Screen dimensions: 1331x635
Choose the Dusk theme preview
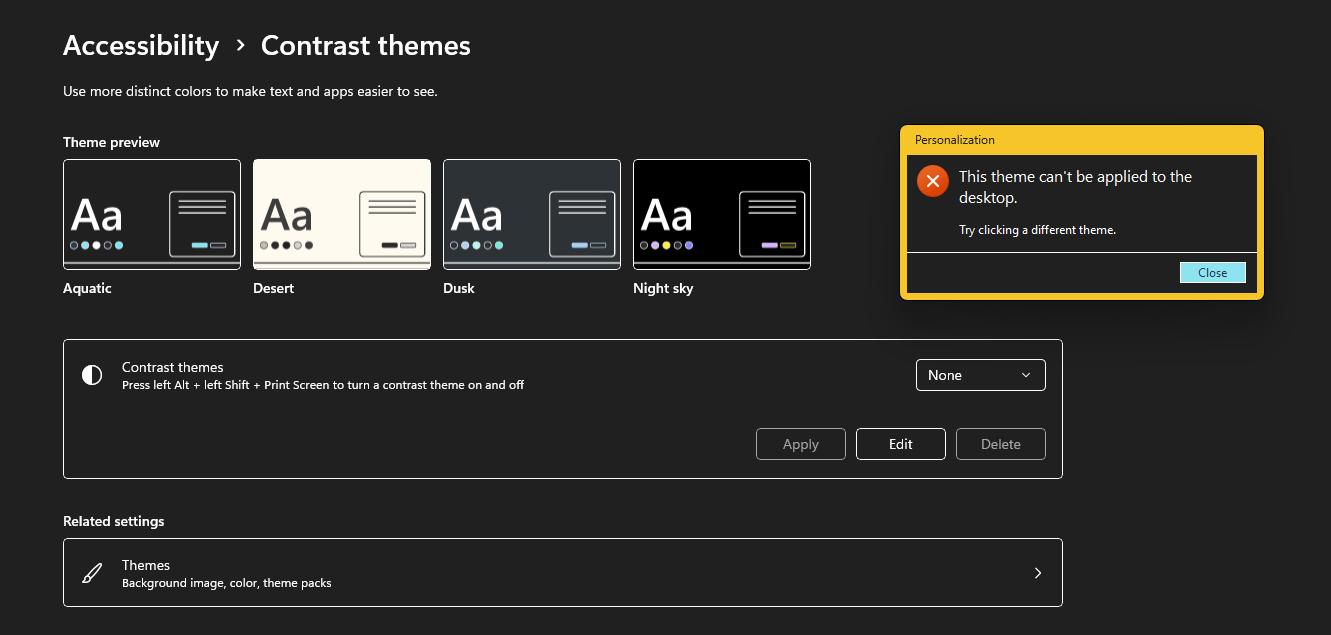[532, 214]
